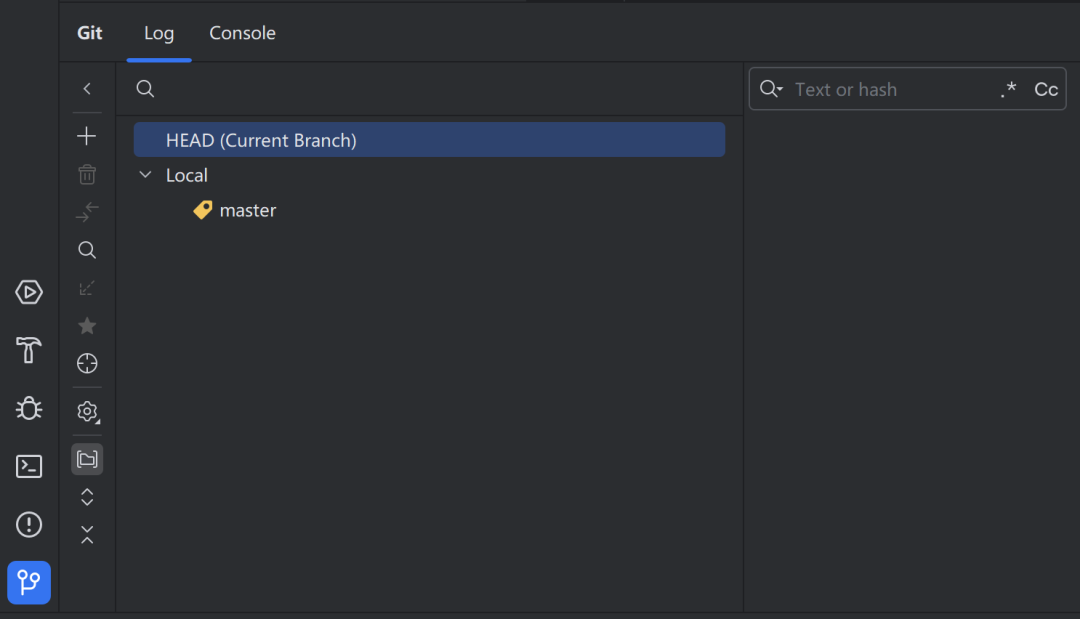Hide the branches pane with the left chevron
1080x619 pixels.
click(87, 89)
